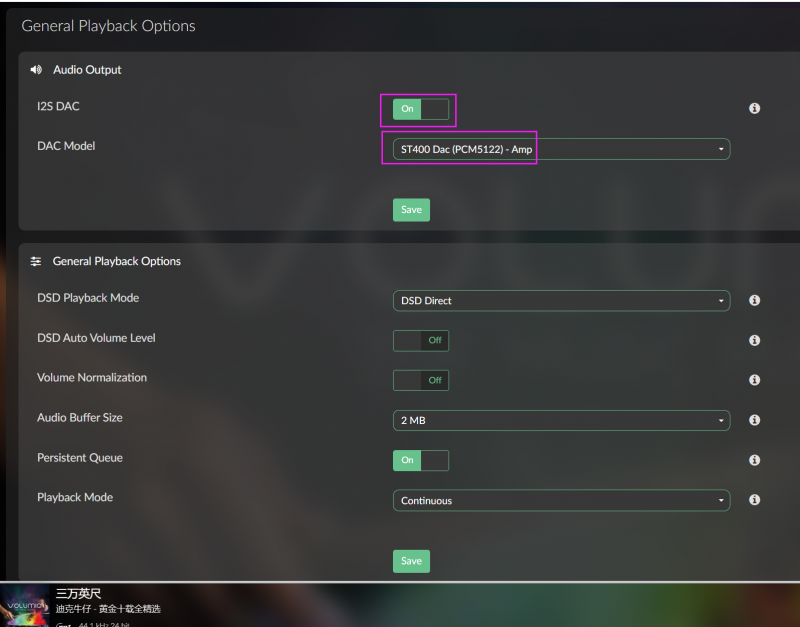
Task: Click the I2S DAC label
Action: (x=58, y=106)
